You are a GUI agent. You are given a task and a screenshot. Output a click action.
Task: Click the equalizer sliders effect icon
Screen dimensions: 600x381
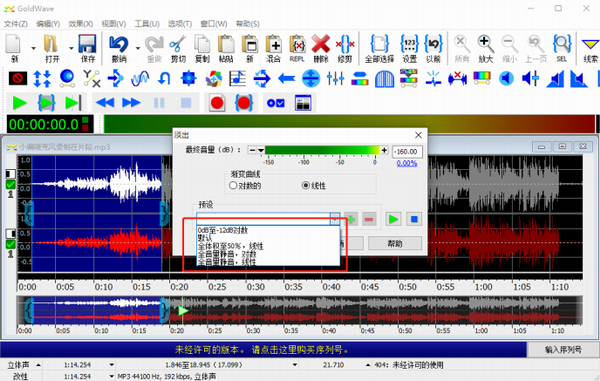[335, 78]
